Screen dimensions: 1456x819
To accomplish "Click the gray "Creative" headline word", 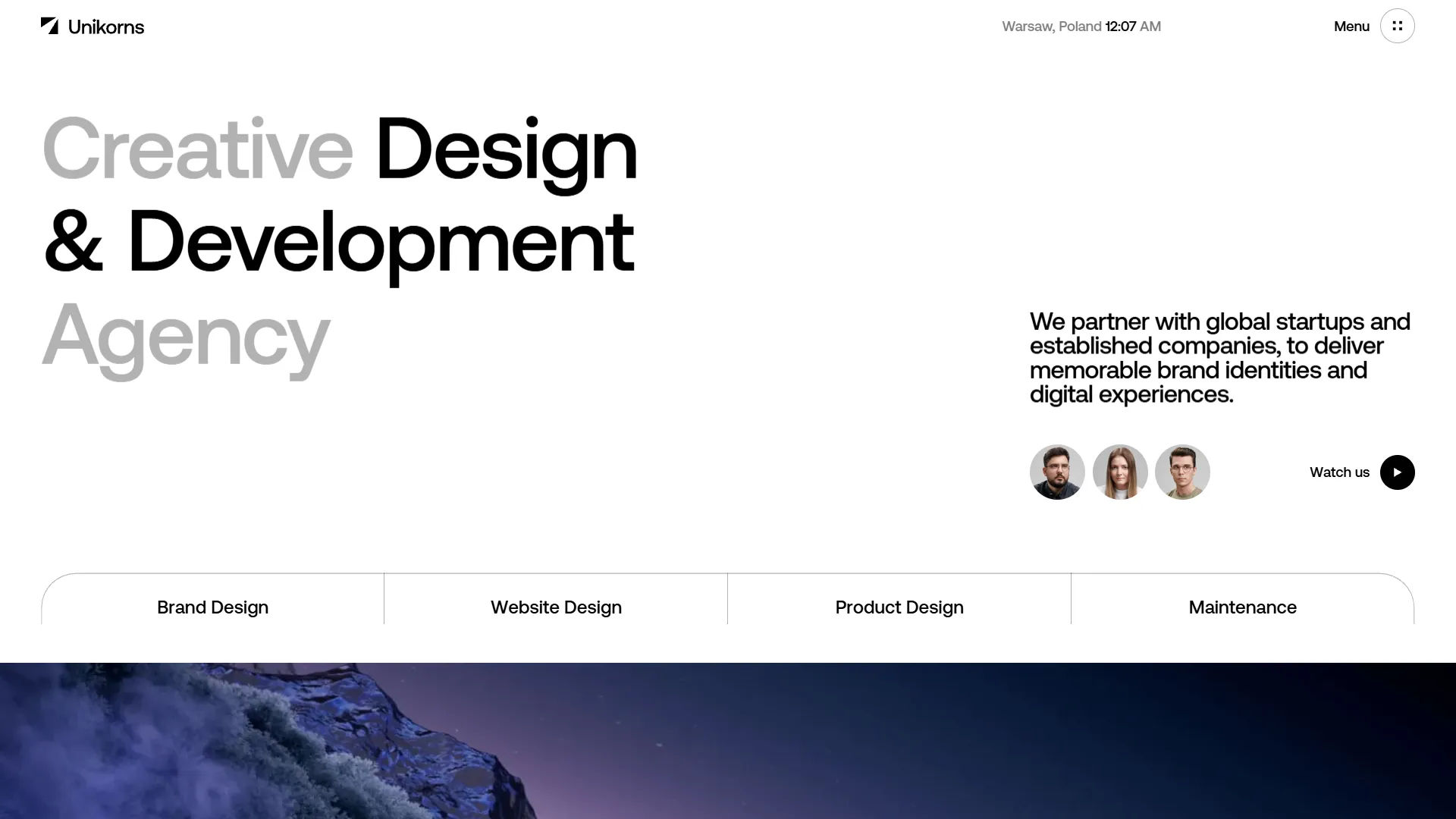I will click(198, 149).
